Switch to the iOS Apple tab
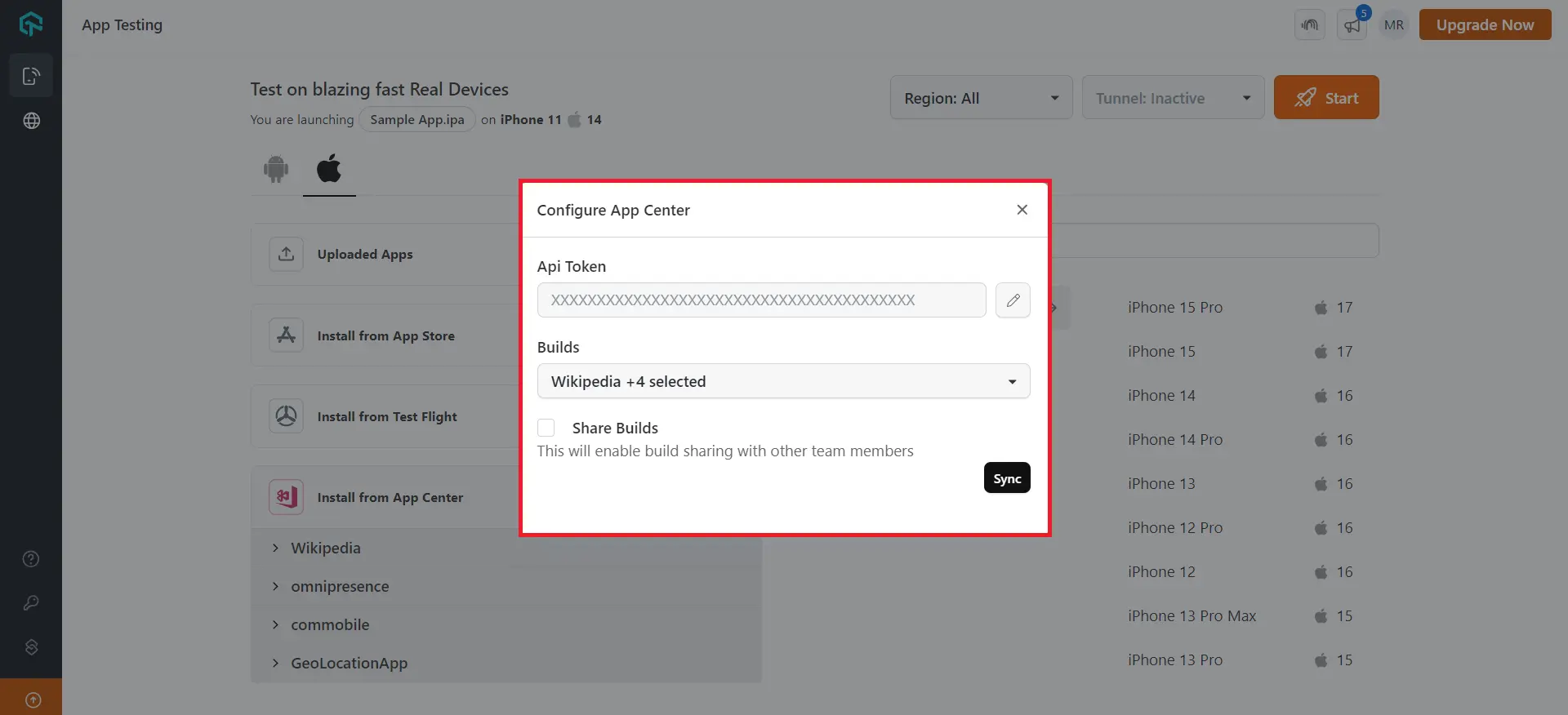The height and width of the screenshot is (715, 1568). coord(329,169)
